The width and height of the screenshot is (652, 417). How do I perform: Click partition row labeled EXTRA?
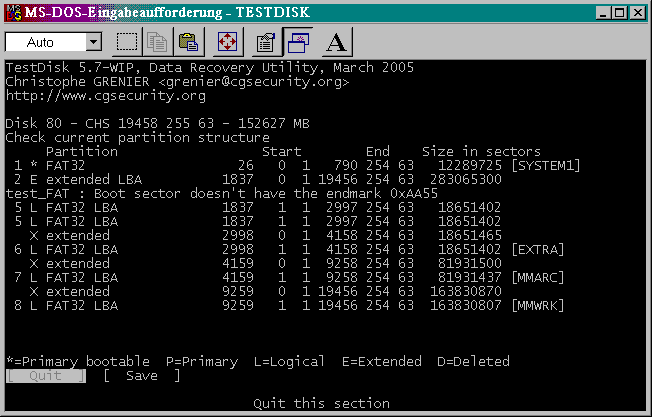click(x=289, y=249)
